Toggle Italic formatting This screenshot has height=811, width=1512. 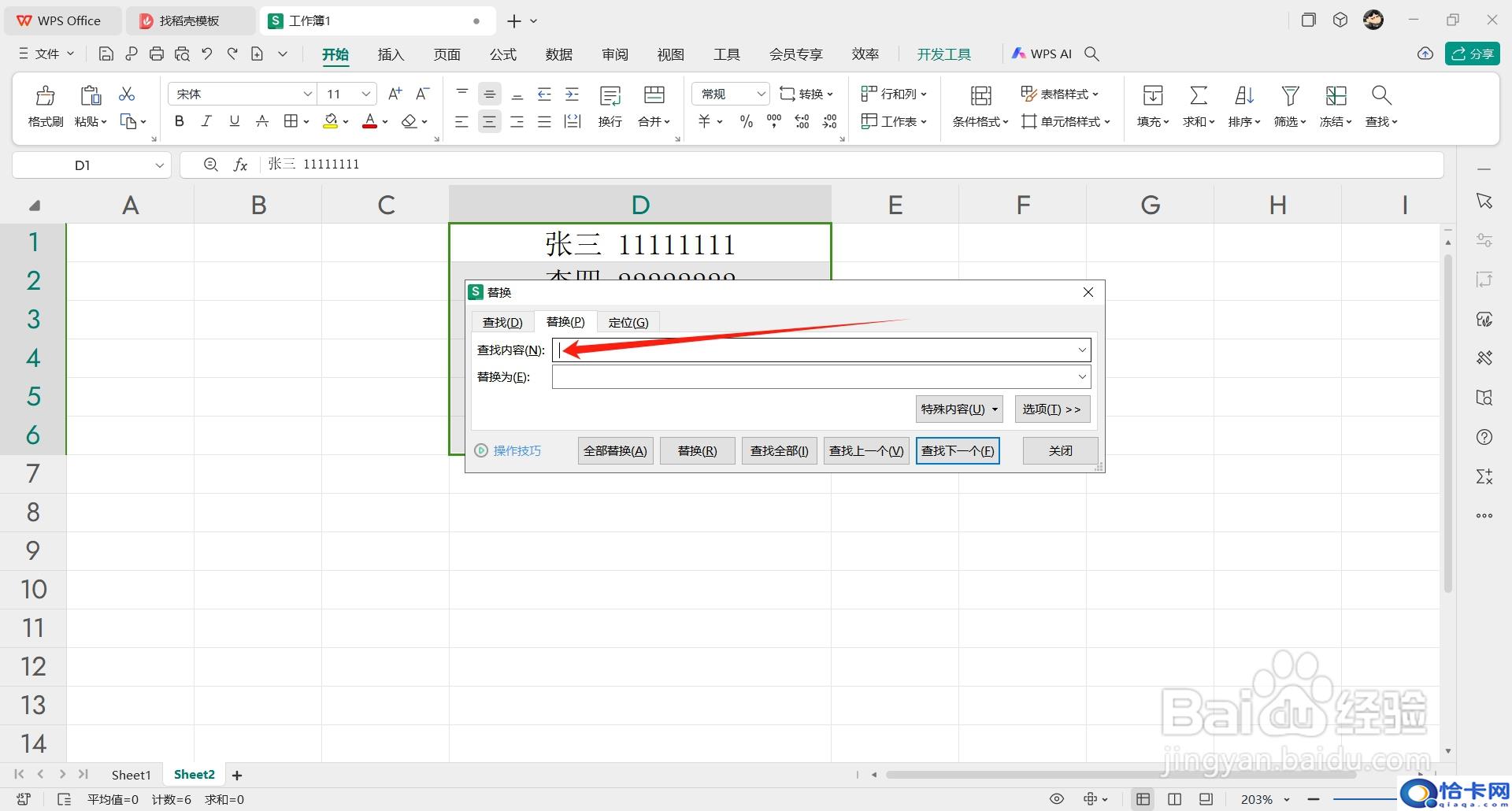[206, 121]
